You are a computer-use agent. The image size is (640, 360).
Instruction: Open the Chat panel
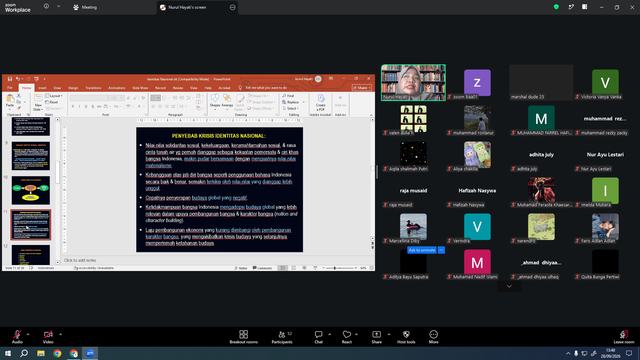click(318, 337)
